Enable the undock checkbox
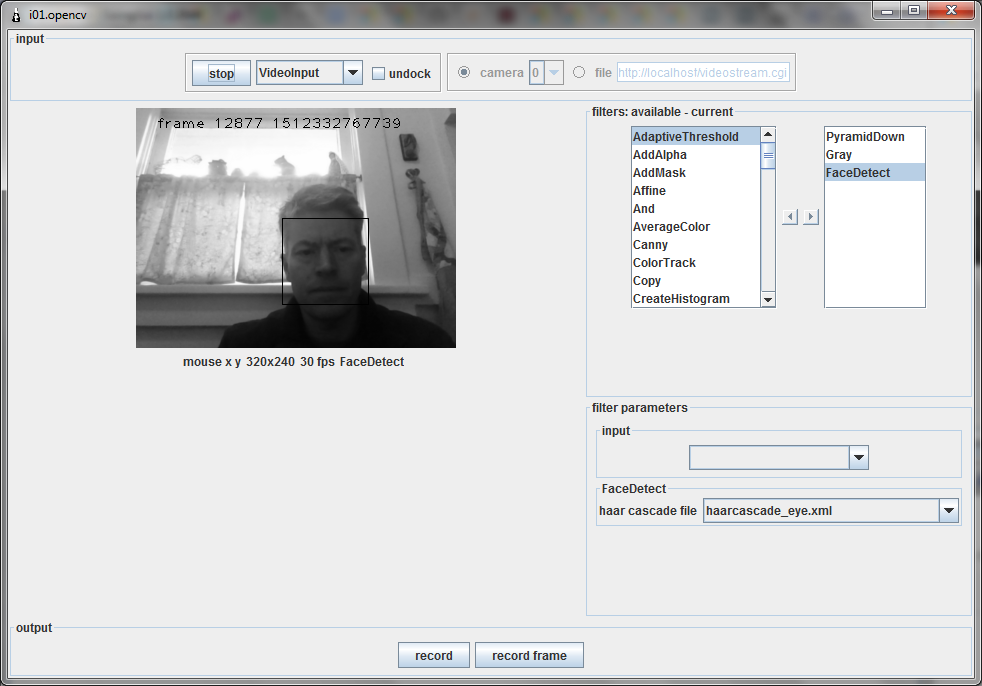The width and height of the screenshot is (982, 686). click(x=378, y=73)
